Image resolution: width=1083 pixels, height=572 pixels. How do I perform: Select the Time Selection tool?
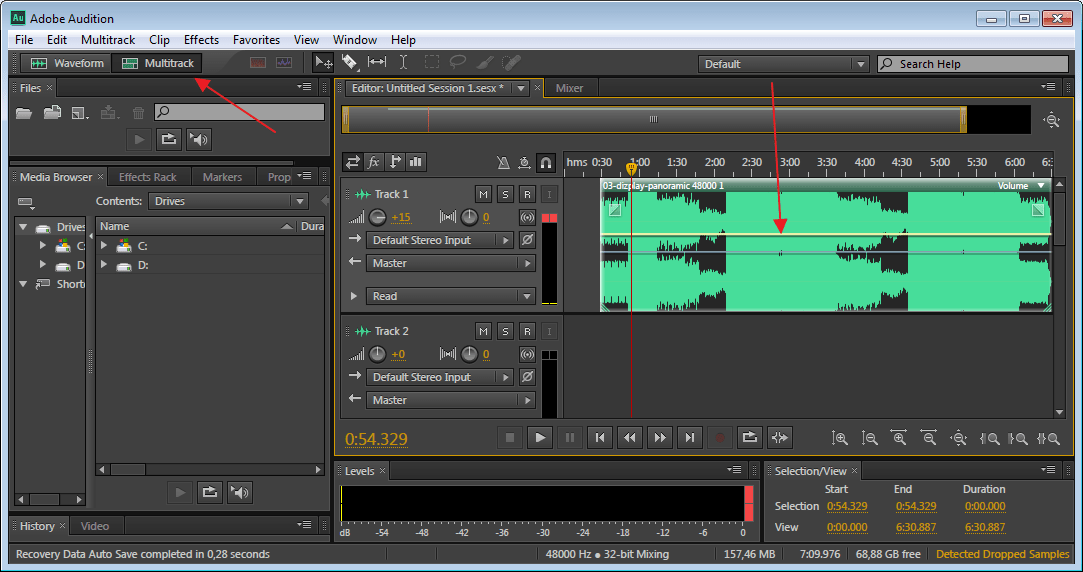tap(403, 62)
